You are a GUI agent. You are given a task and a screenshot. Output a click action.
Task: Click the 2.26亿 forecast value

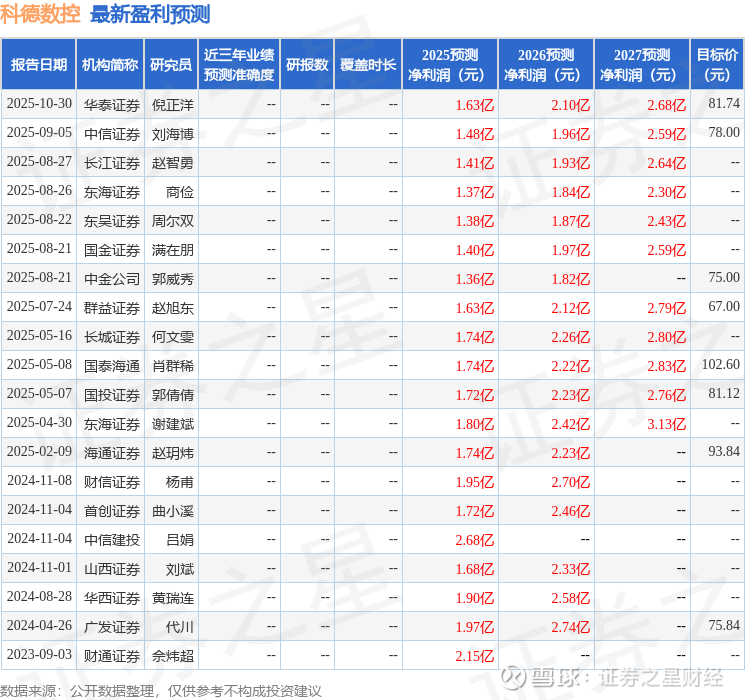[x=570, y=337]
